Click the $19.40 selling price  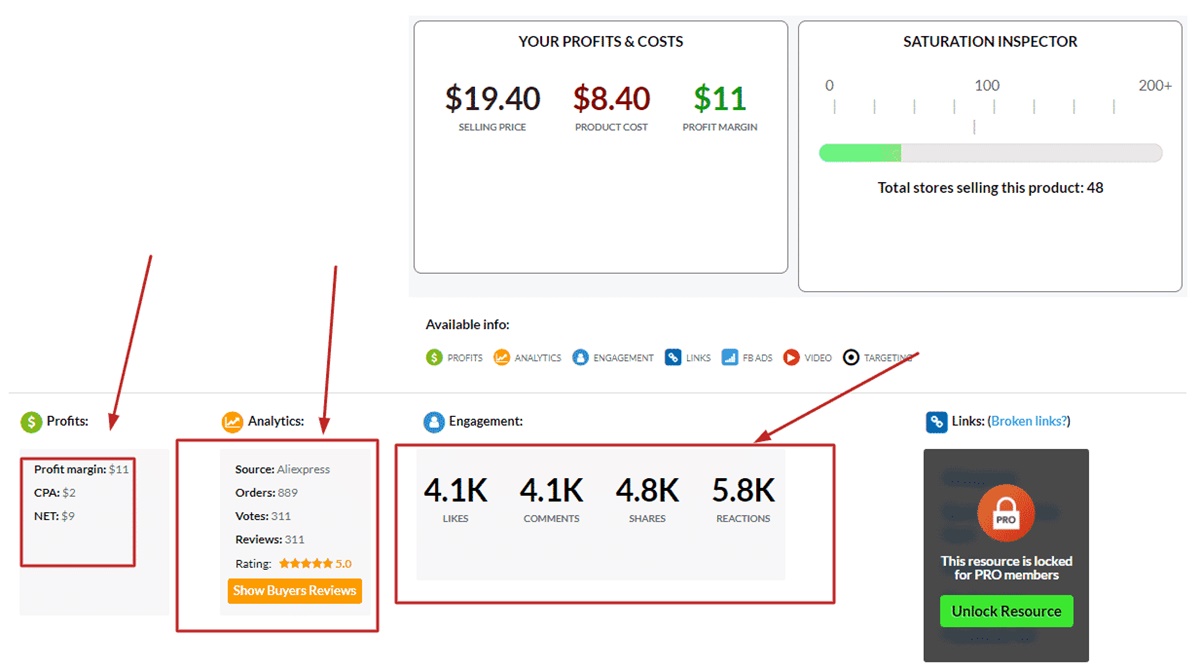492,99
